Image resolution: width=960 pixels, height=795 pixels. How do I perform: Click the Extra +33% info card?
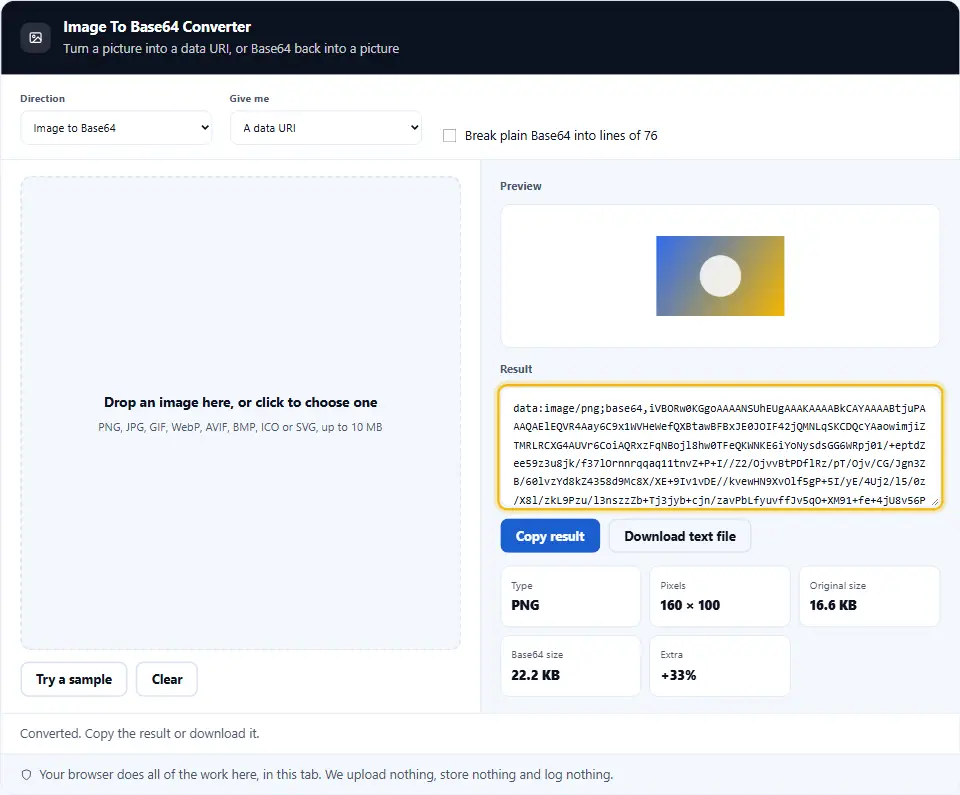(x=719, y=666)
